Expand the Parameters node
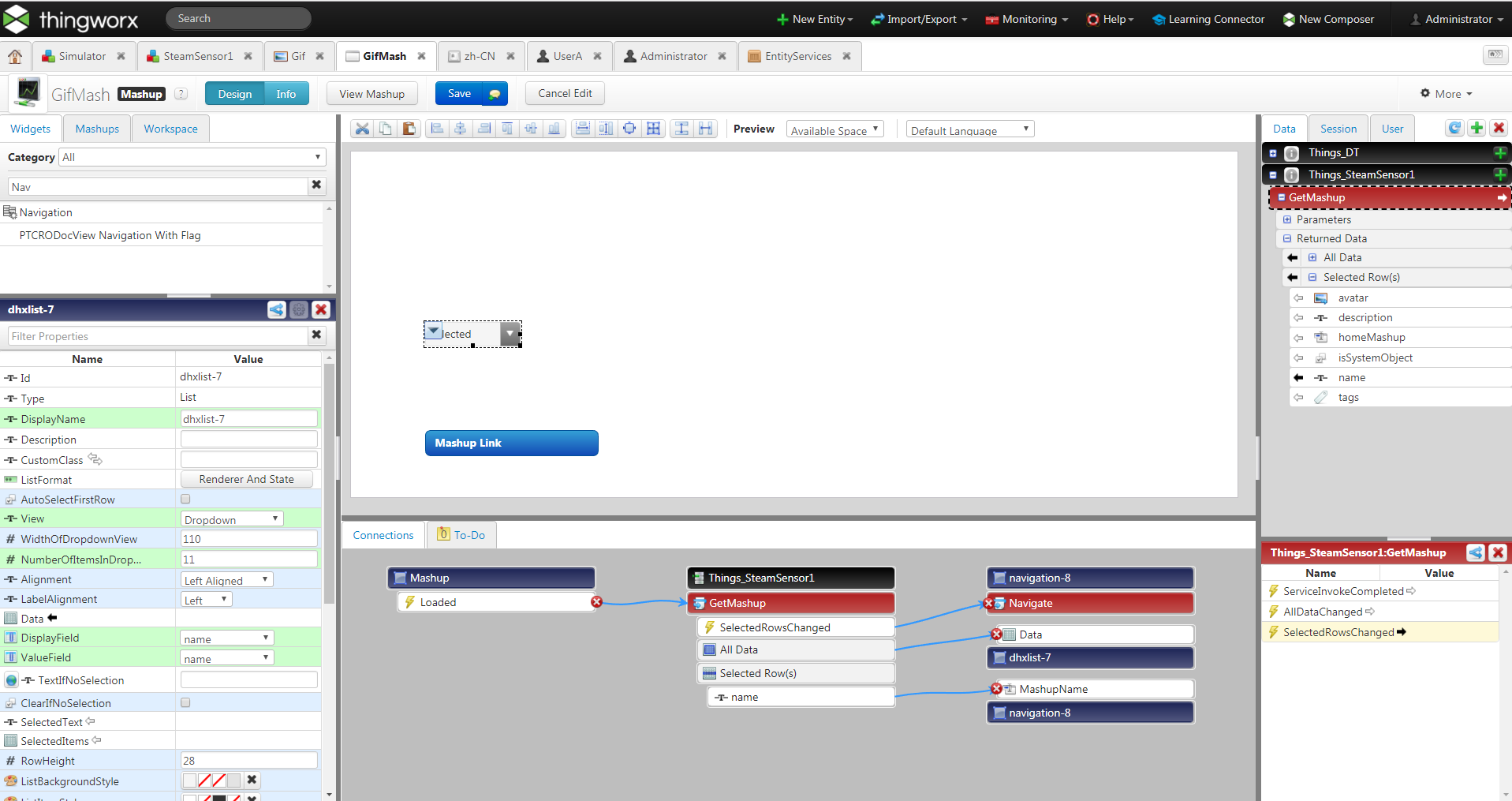This screenshot has height=801, width=1512. pyautogui.click(x=1287, y=219)
